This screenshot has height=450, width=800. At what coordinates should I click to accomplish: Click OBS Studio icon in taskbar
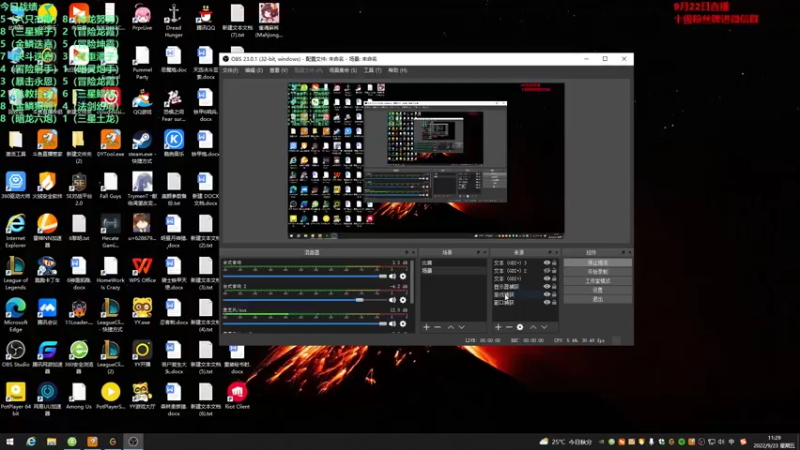point(135,441)
